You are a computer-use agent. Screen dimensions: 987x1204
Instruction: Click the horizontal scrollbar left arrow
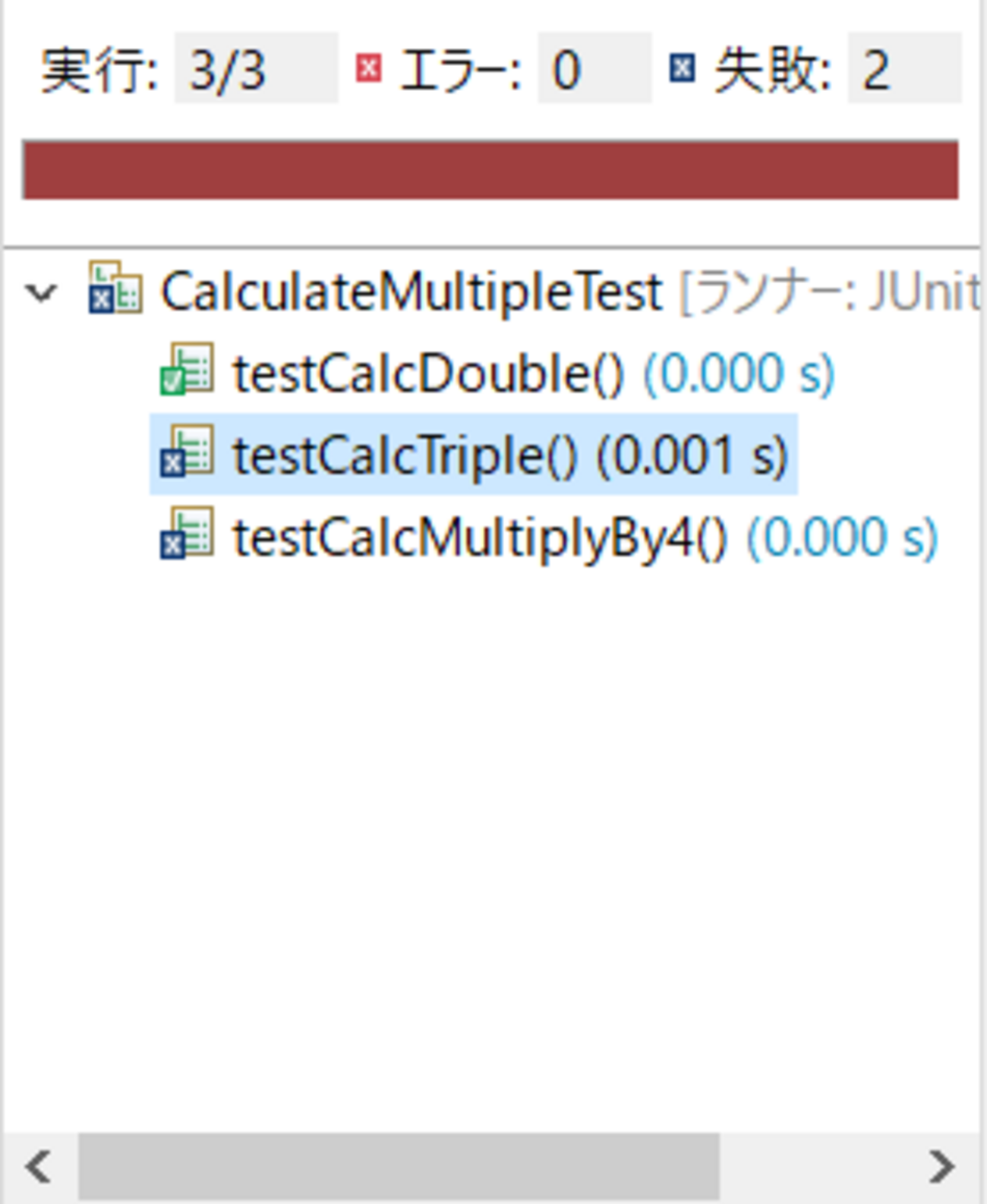(39, 1167)
